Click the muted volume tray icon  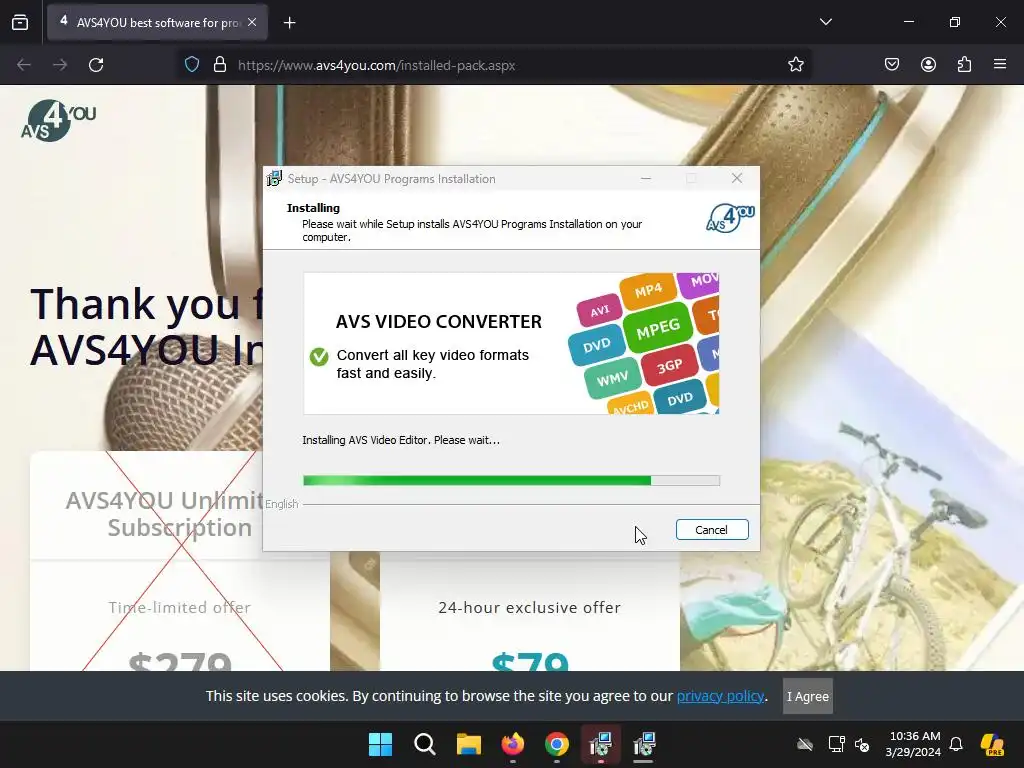[862, 744]
